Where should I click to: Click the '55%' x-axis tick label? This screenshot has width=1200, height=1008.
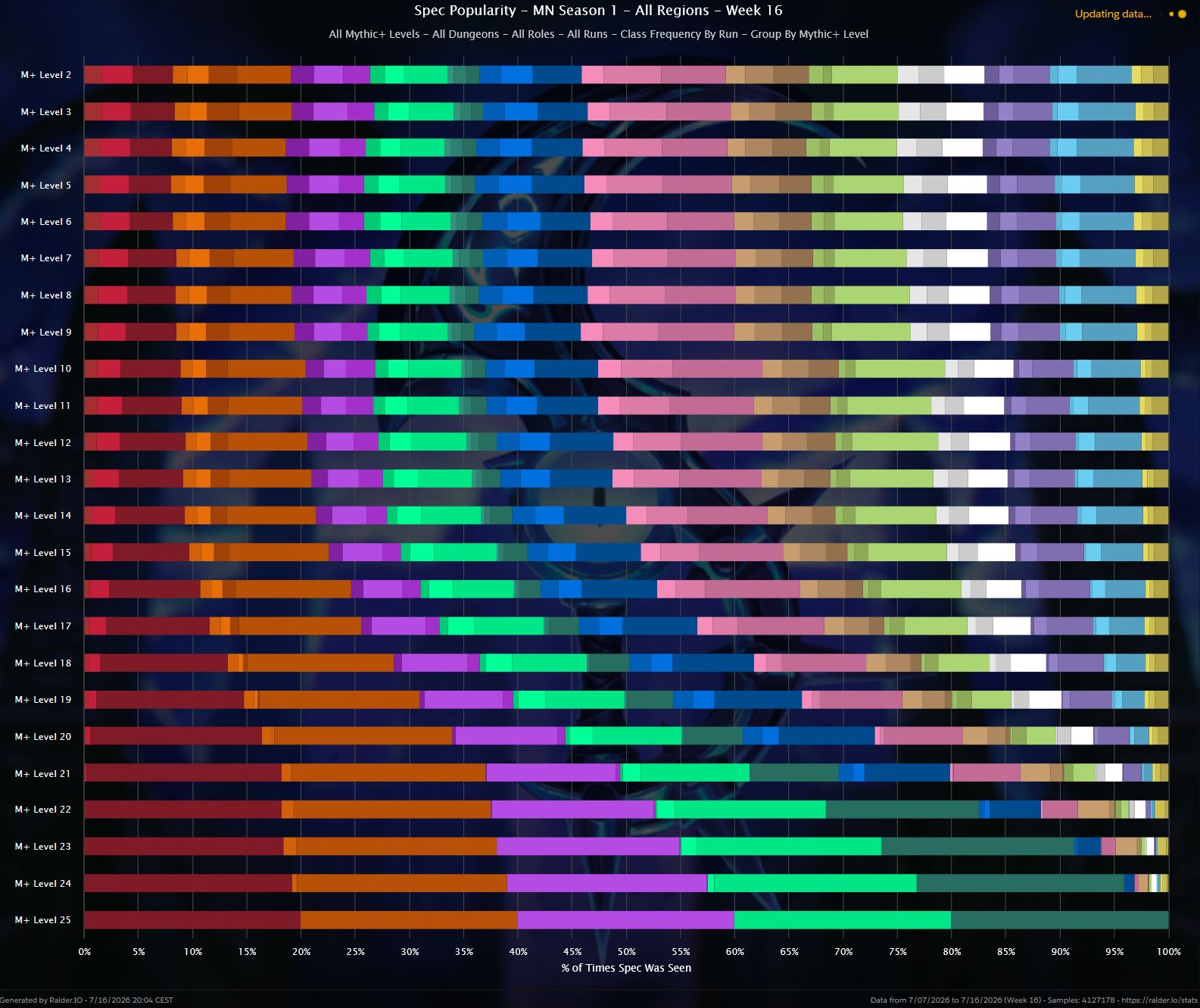[681, 952]
